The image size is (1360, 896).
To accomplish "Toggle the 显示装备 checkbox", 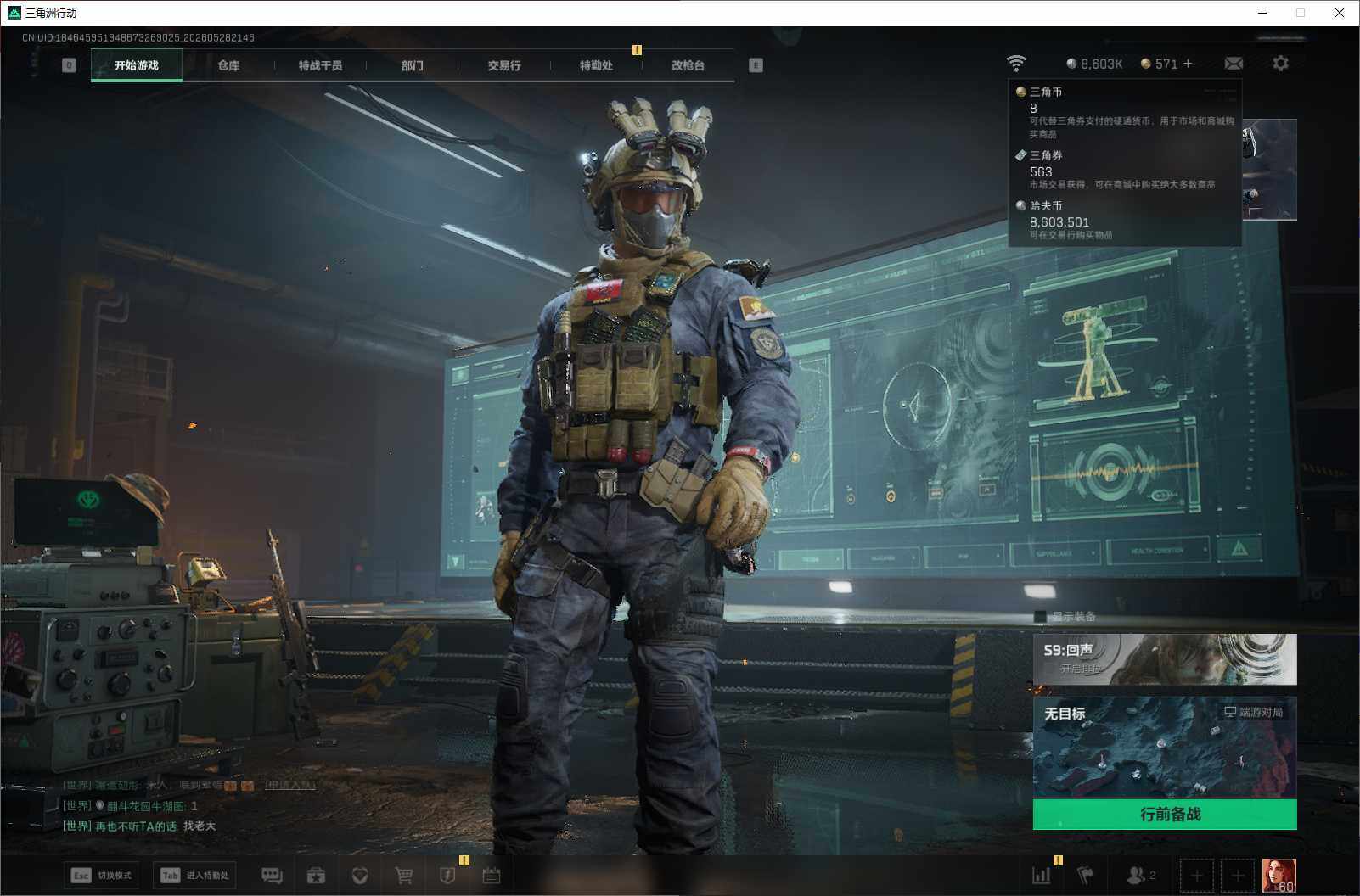I will [1040, 616].
